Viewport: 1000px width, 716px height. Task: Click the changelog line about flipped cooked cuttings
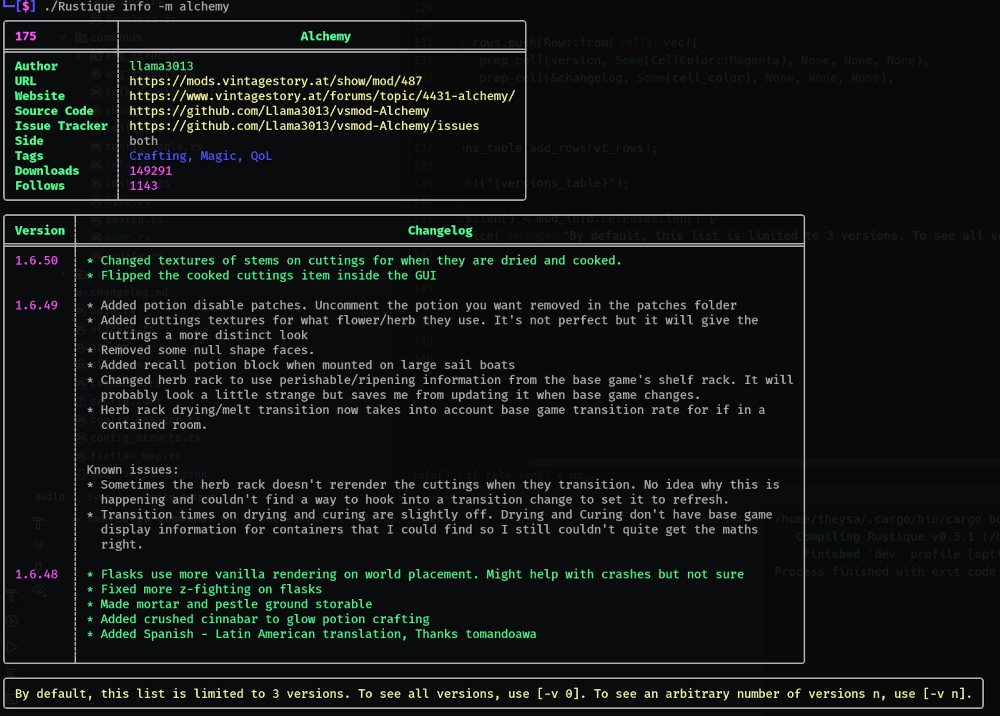(x=261, y=275)
